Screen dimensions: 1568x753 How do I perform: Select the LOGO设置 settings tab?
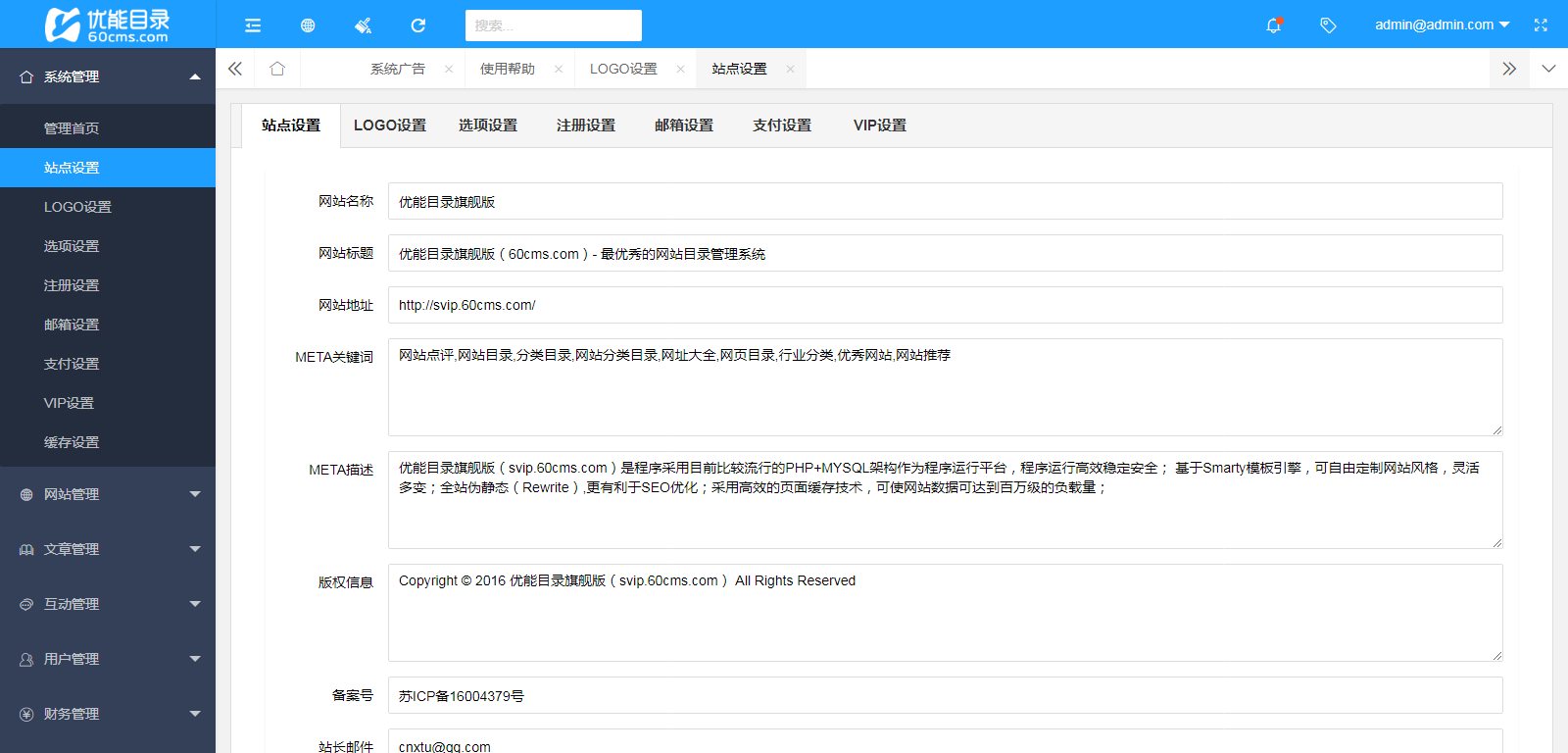pos(390,125)
